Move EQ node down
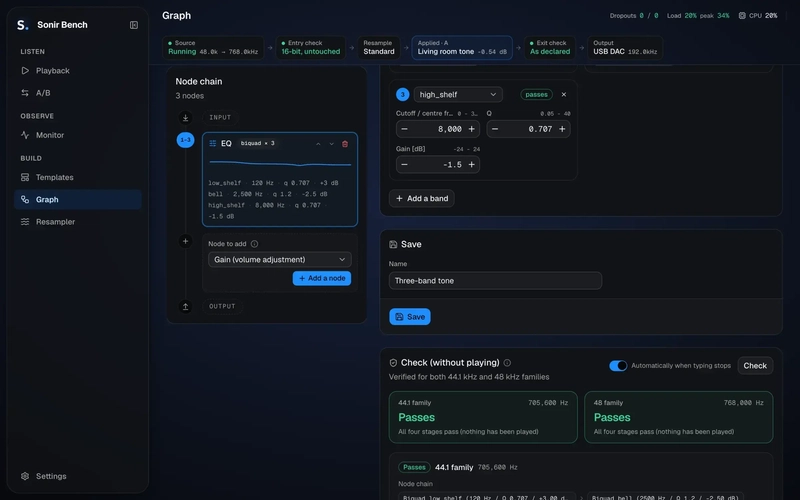800x500 pixels. click(x=332, y=144)
